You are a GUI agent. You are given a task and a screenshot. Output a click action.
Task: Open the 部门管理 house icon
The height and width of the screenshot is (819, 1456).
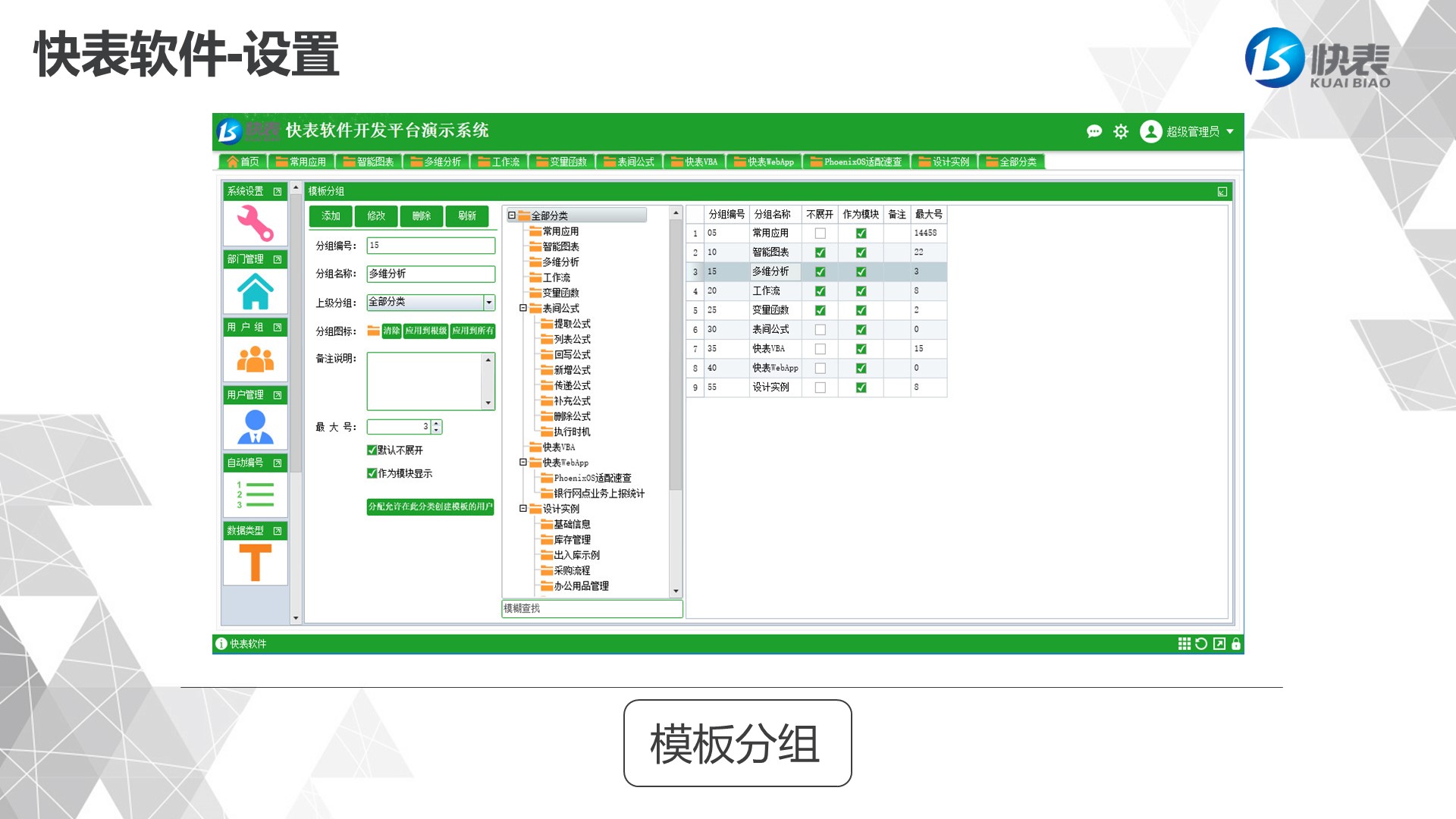(256, 291)
